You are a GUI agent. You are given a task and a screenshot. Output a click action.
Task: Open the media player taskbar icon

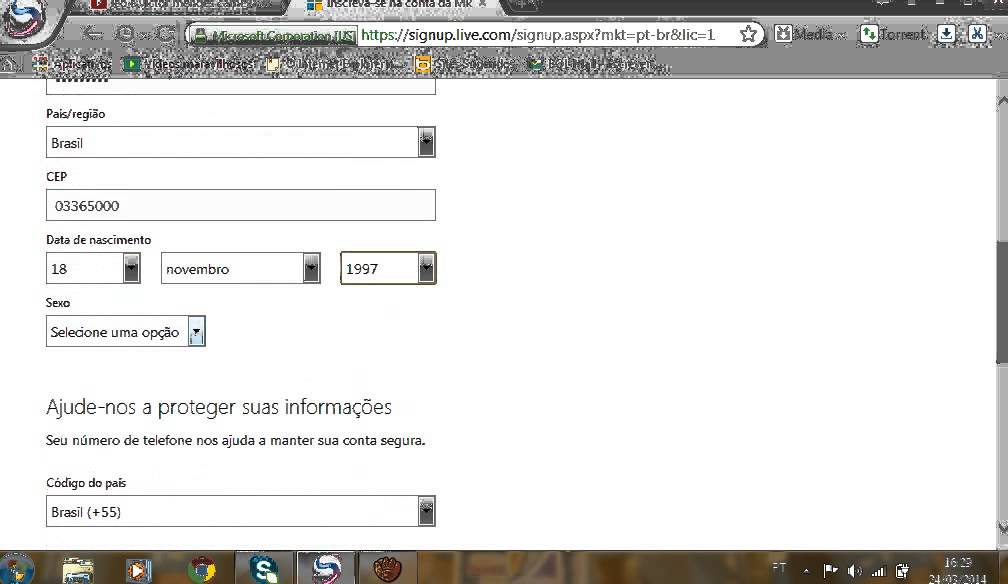(x=138, y=570)
